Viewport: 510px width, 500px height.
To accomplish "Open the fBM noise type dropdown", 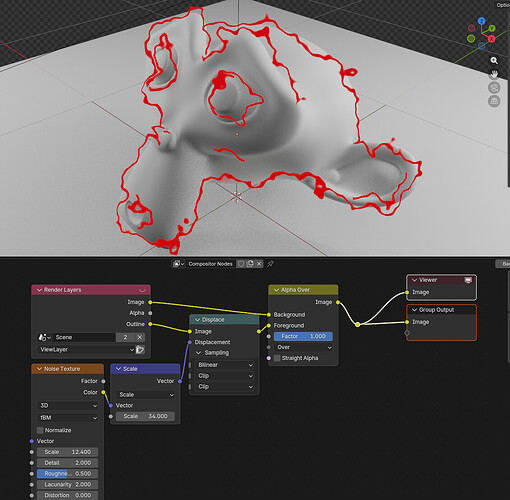I will 68,418.
